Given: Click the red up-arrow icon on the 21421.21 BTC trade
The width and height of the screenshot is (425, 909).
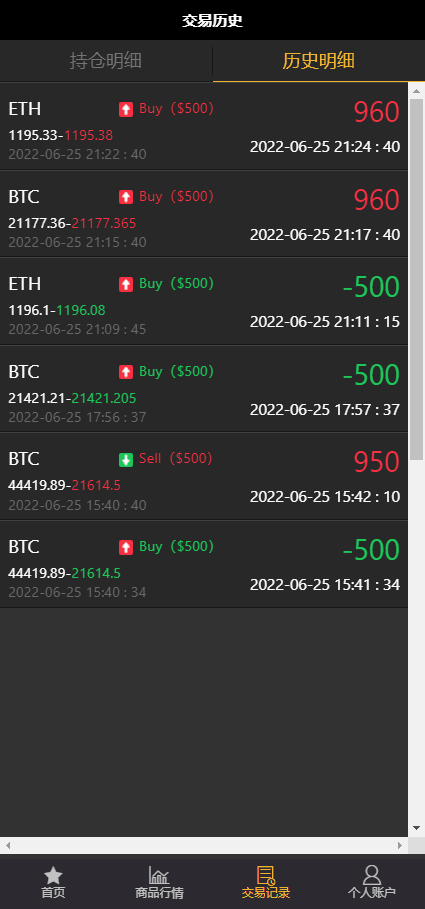Looking at the screenshot, I should click(126, 372).
